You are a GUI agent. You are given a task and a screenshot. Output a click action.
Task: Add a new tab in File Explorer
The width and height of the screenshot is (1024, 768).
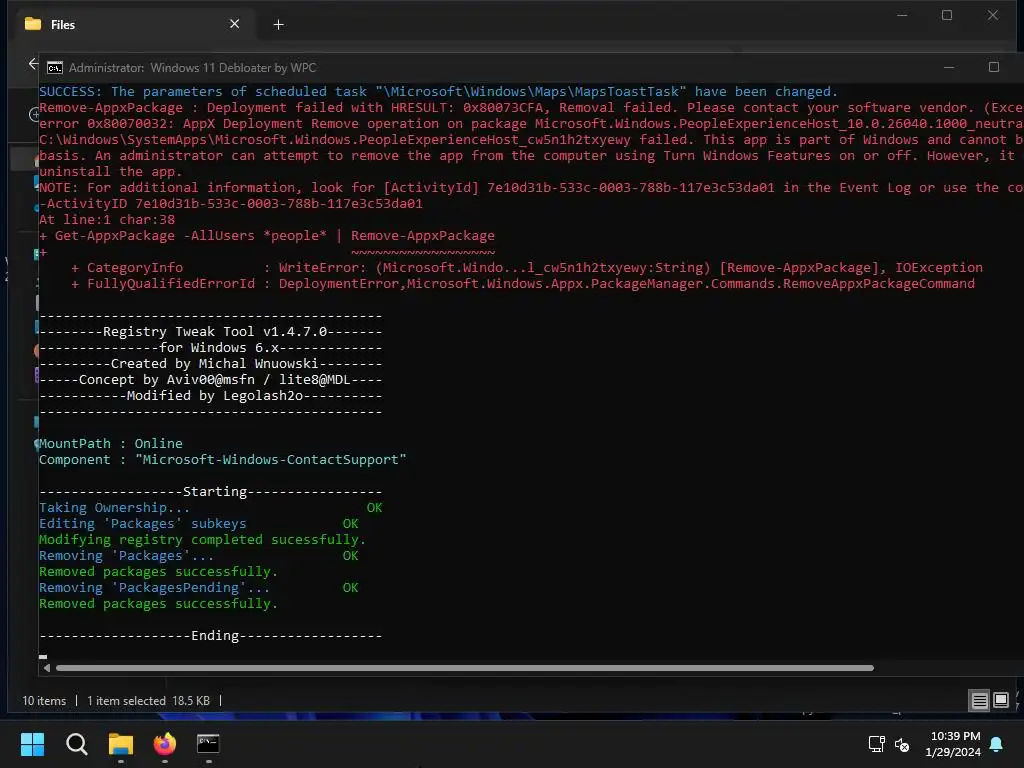click(278, 25)
